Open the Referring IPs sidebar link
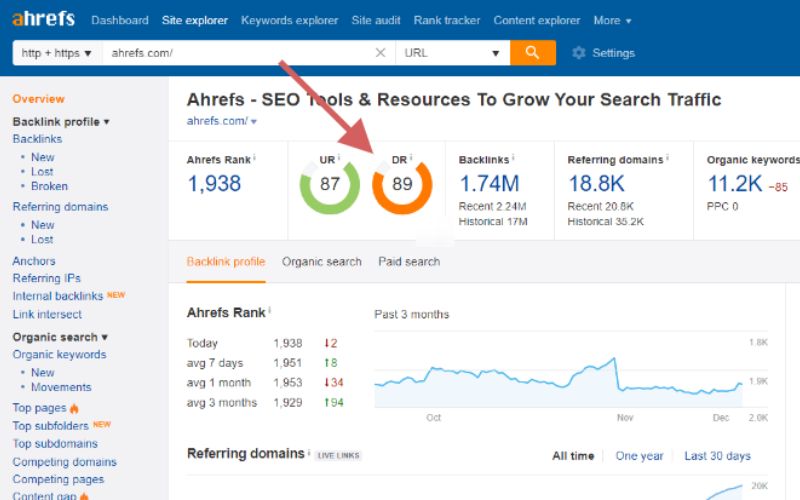The height and width of the screenshot is (500, 800). point(46,278)
